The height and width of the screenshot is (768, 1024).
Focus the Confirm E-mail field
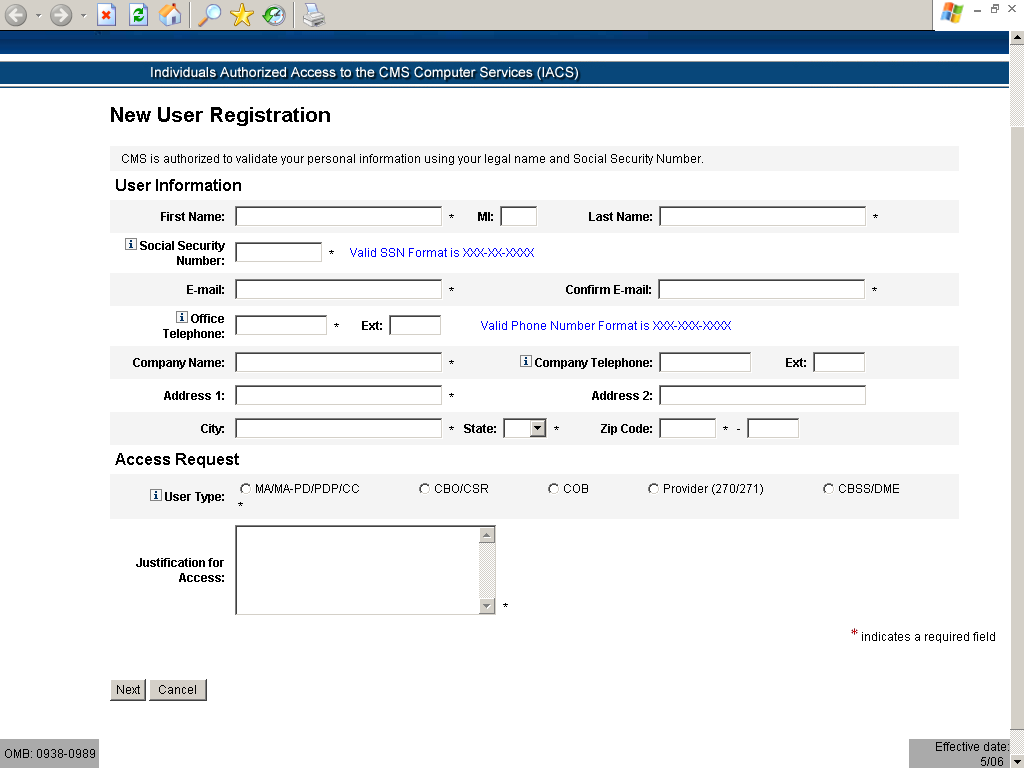(x=761, y=289)
